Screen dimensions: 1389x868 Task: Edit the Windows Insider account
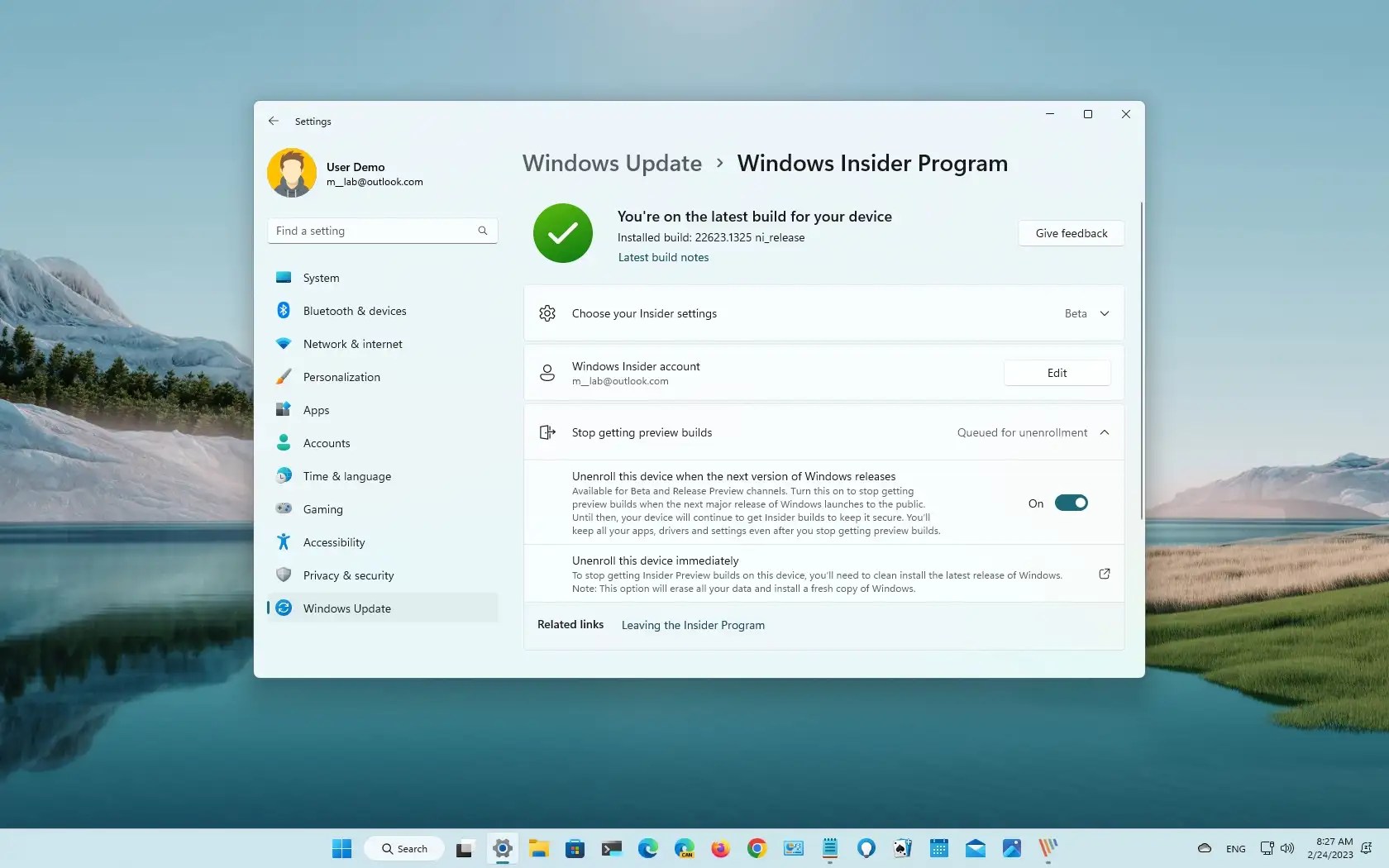pos(1057,373)
